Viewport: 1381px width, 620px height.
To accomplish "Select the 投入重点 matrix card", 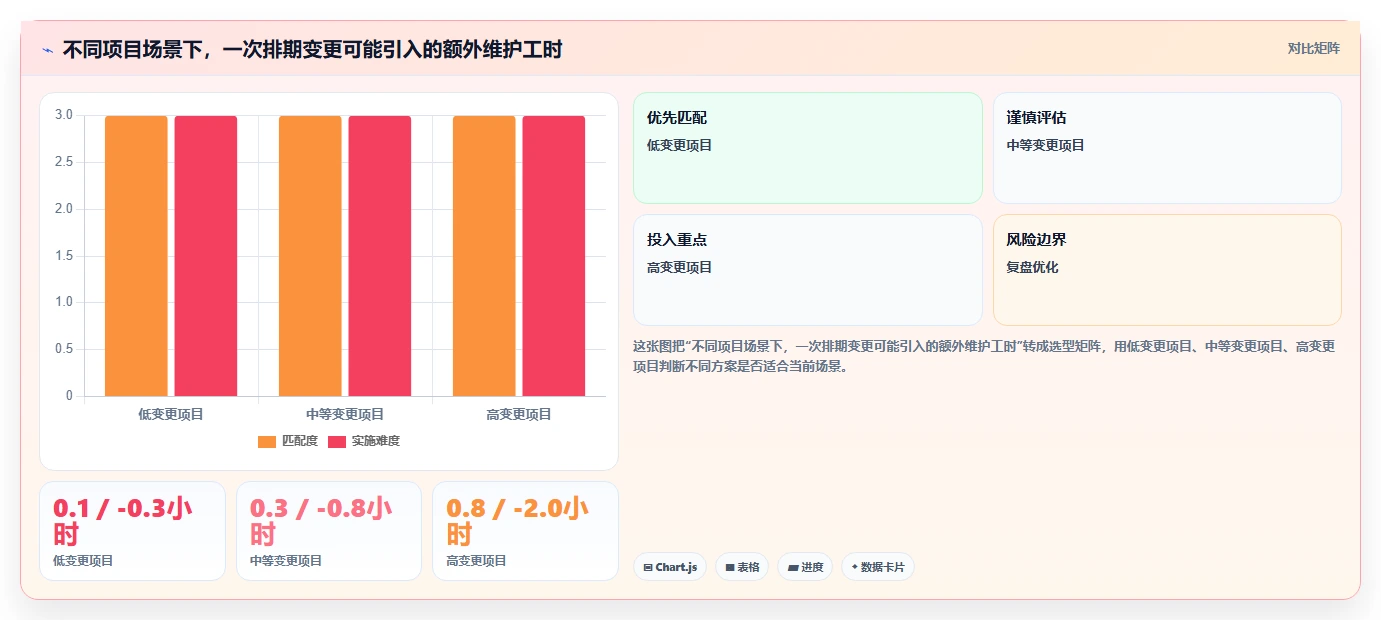I will point(808,270).
